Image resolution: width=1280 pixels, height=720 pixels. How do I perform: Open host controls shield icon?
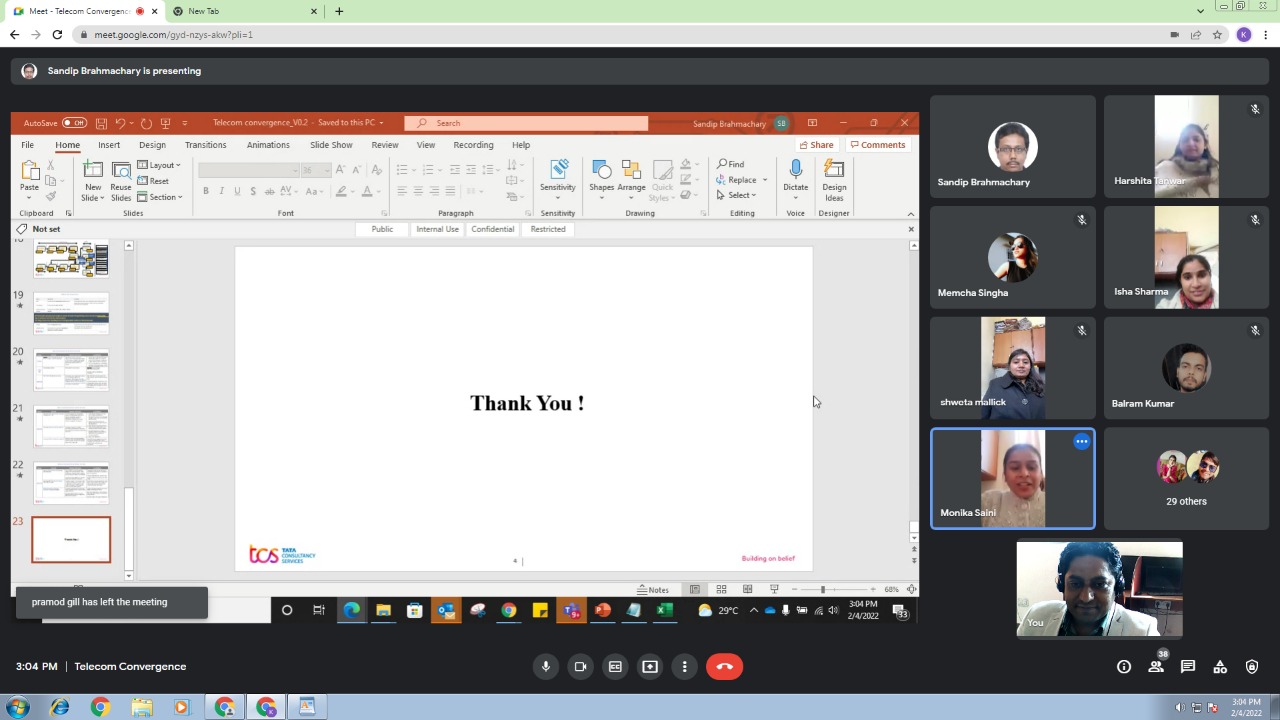[x=1252, y=667]
